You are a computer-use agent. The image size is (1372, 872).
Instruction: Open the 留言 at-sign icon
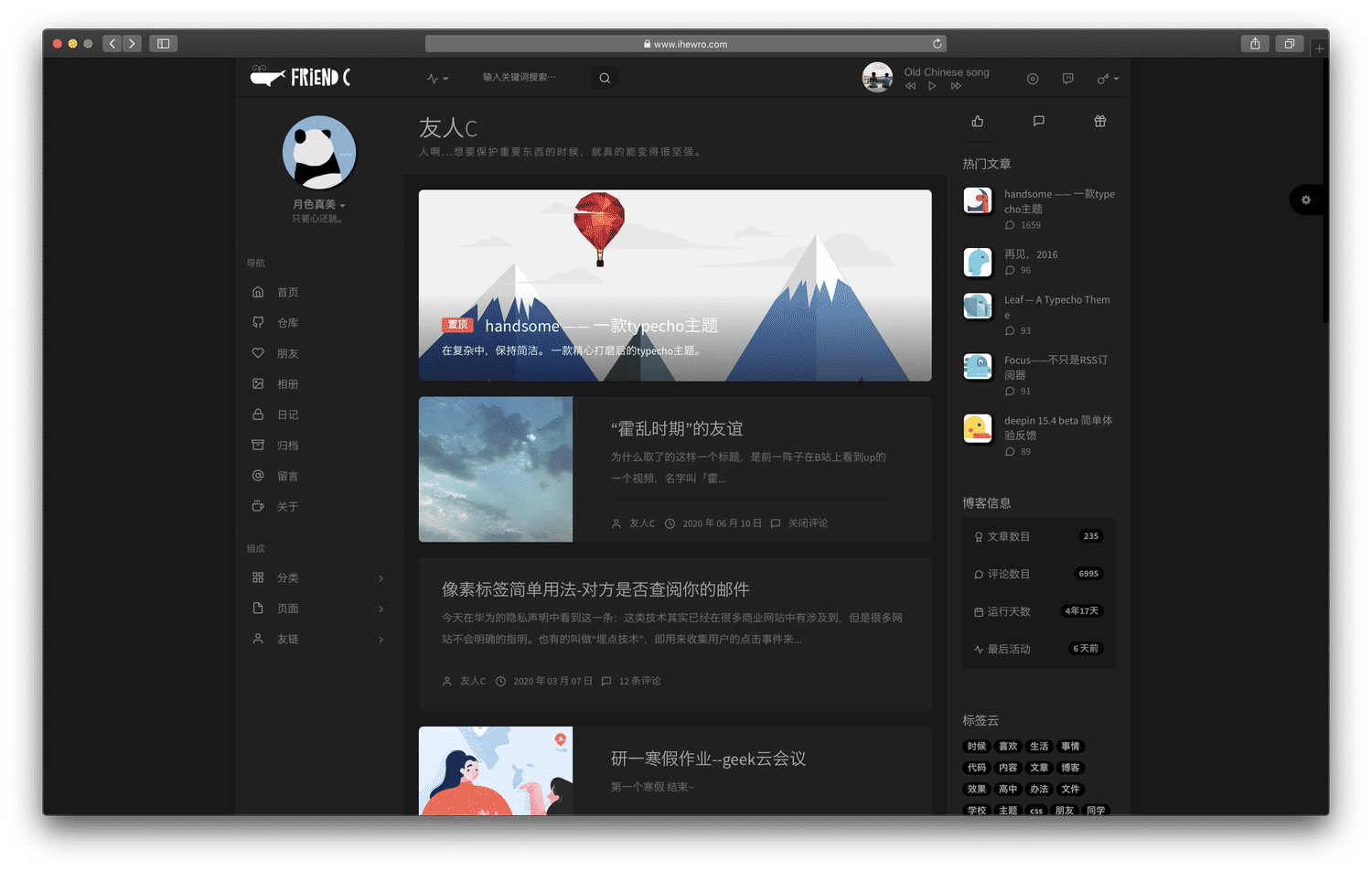pos(258,476)
